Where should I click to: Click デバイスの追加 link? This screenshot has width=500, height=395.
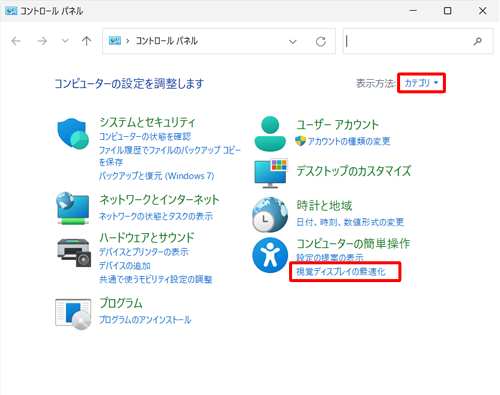click(125, 266)
